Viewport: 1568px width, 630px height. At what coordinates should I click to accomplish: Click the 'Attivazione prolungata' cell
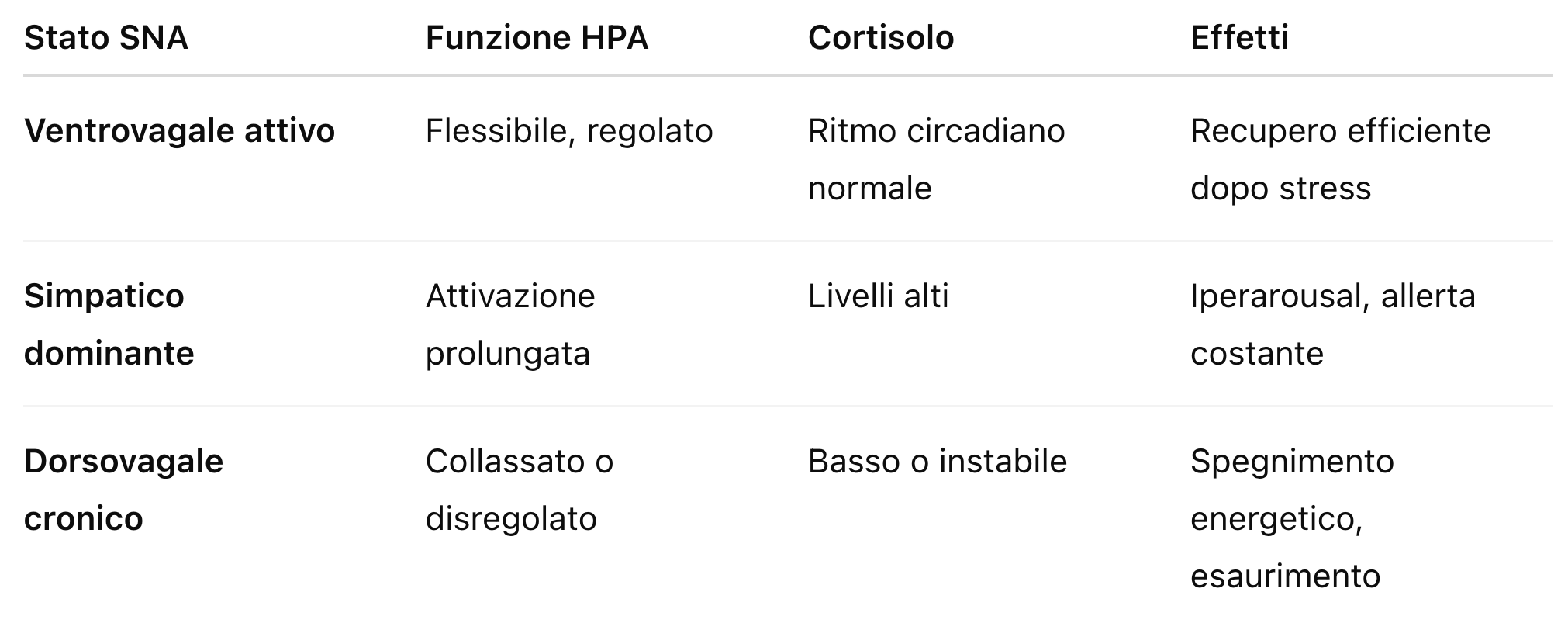[509, 324]
